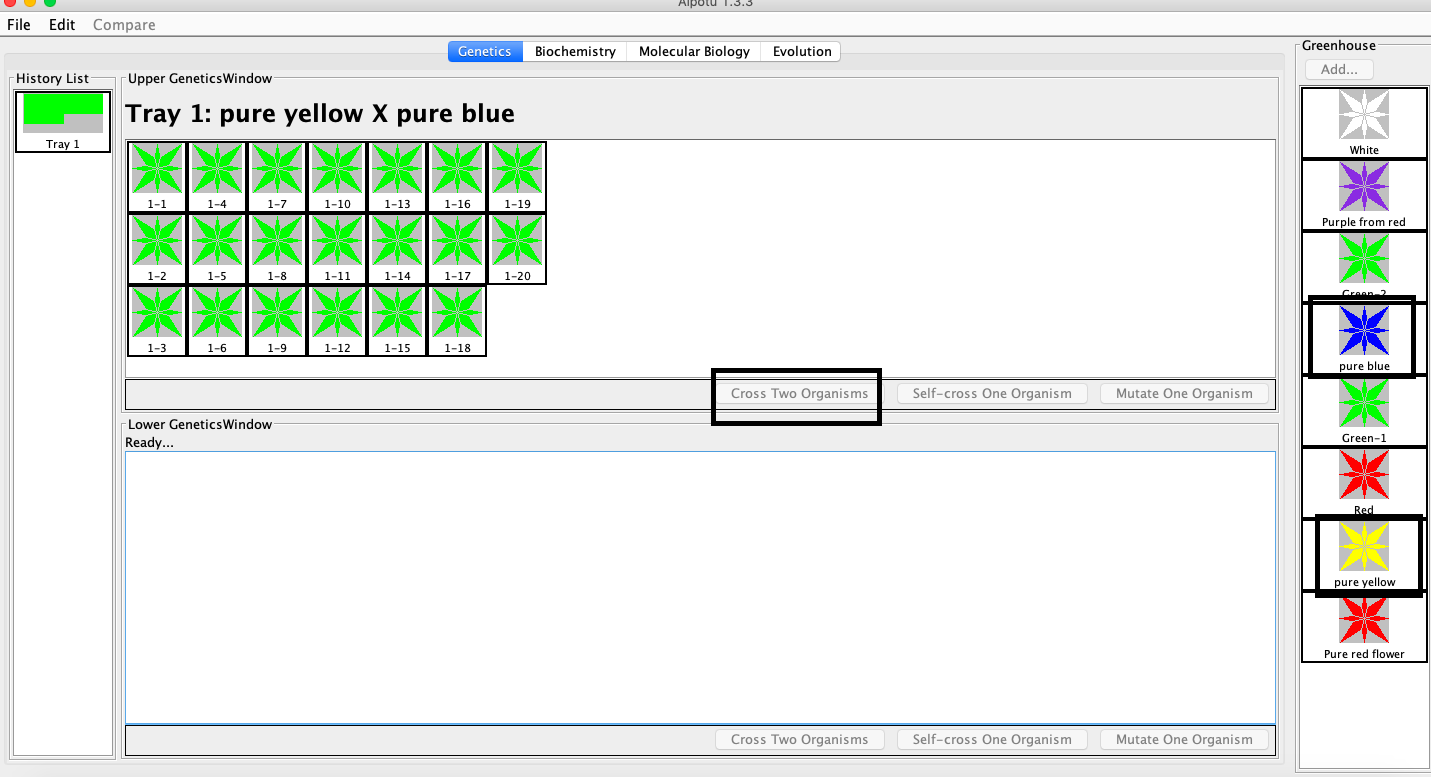Screen dimensions: 1431x777
Task: Open the File menu
Action: click(x=19, y=24)
